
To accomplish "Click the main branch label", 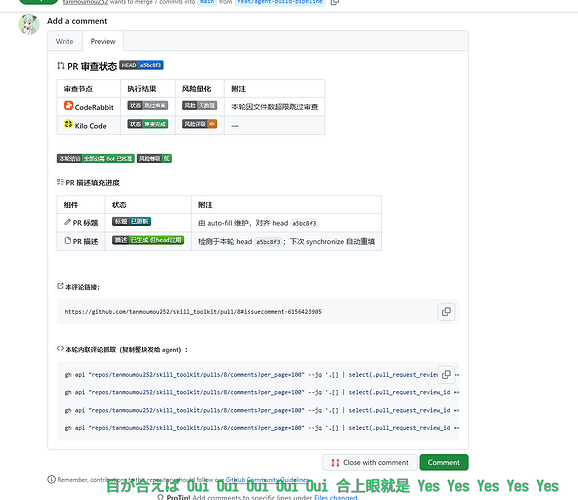I will click(207, 2).
